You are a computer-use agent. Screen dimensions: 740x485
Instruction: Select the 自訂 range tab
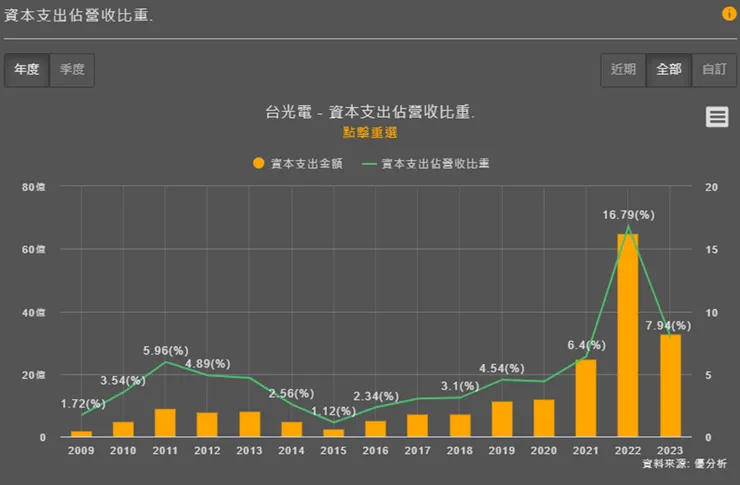714,70
